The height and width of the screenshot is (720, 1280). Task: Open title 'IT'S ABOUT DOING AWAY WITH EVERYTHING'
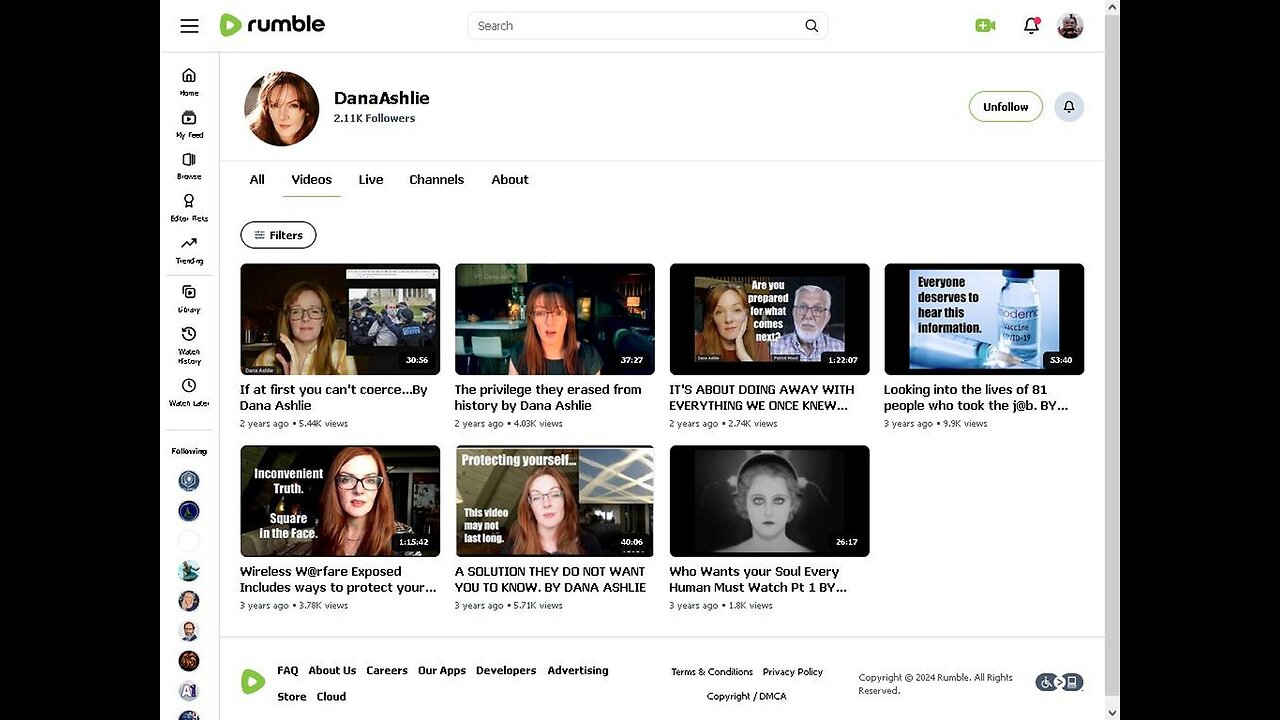(762, 398)
